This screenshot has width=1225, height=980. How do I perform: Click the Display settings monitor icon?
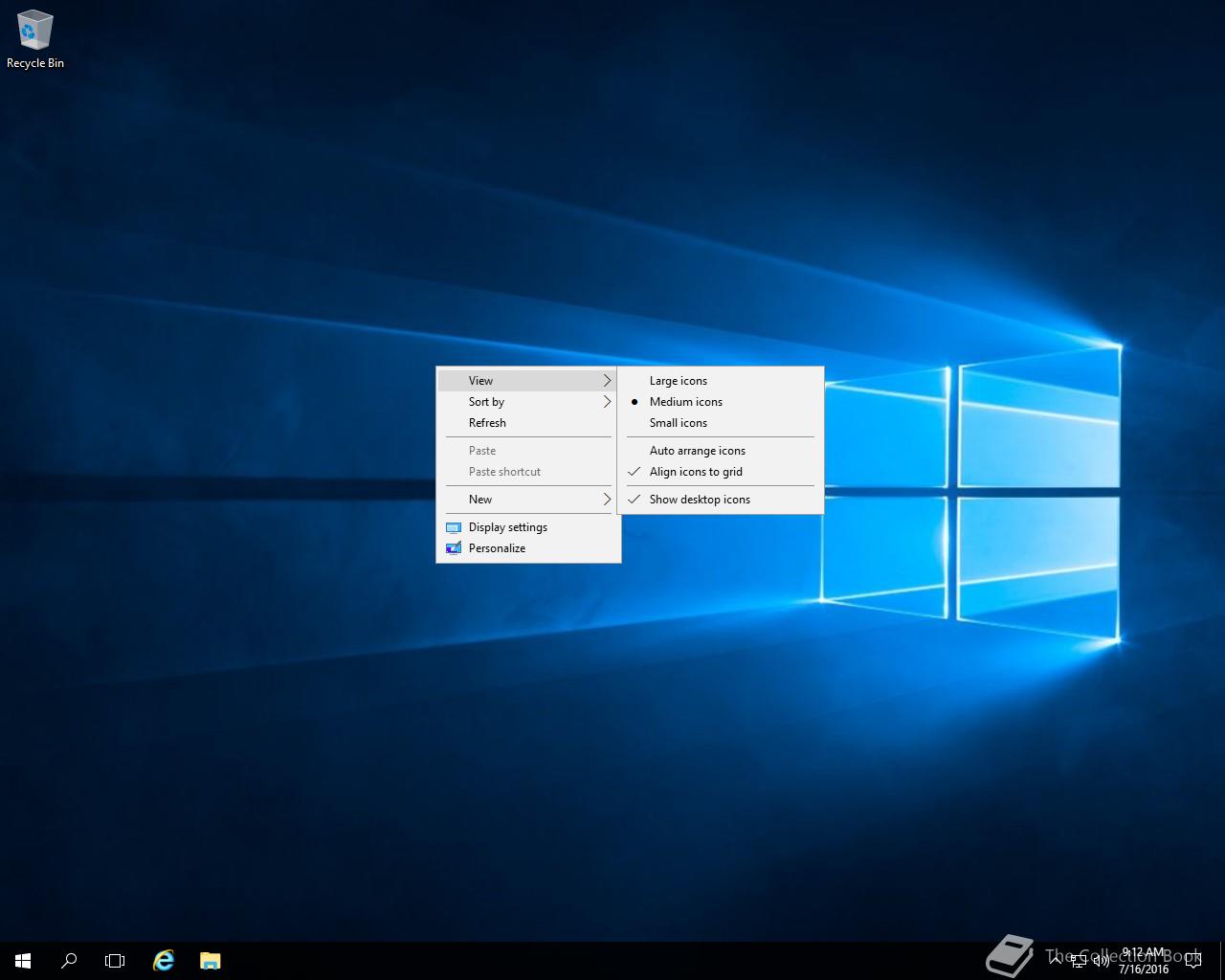[x=454, y=527]
